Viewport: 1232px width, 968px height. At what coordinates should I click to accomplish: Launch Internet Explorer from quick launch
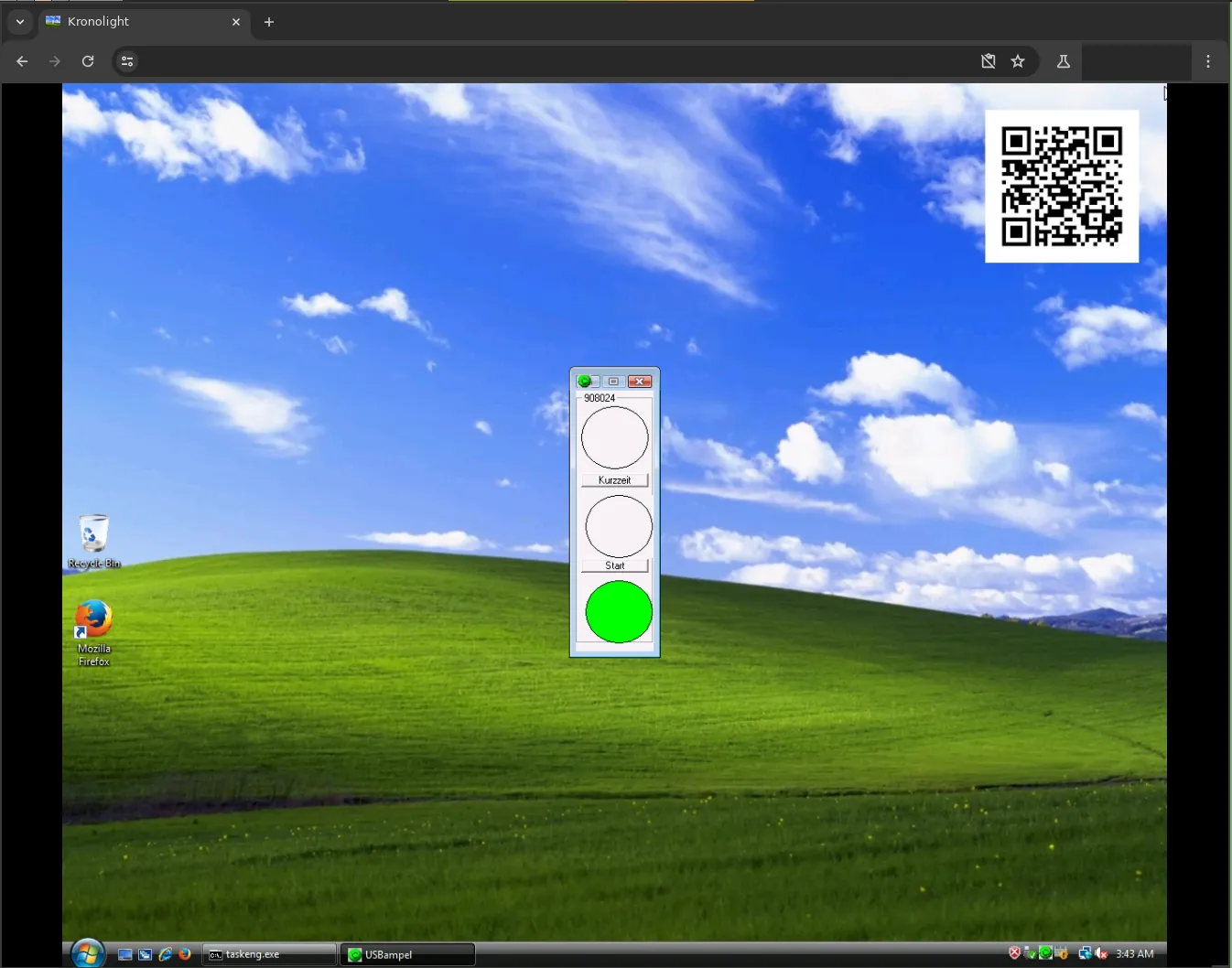(x=166, y=954)
